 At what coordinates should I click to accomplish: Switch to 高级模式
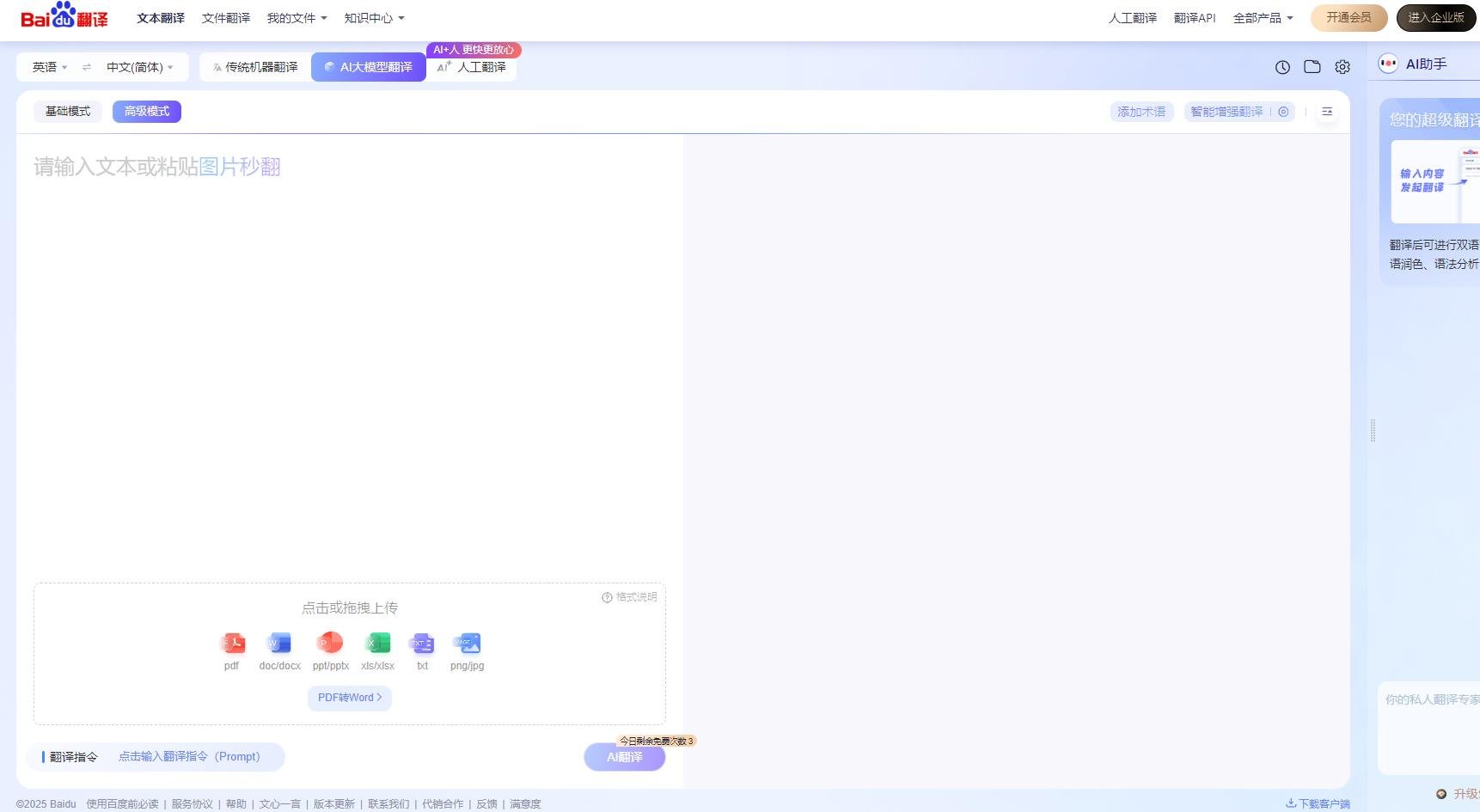[x=147, y=112]
